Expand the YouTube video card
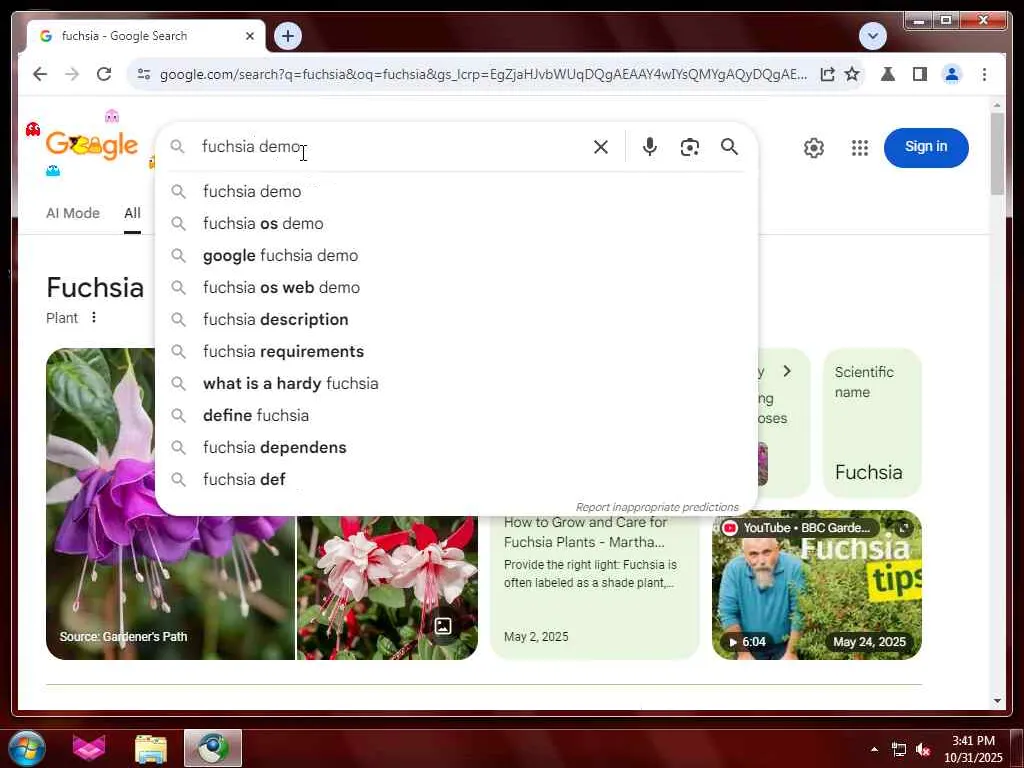1024x768 pixels. (903, 528)
